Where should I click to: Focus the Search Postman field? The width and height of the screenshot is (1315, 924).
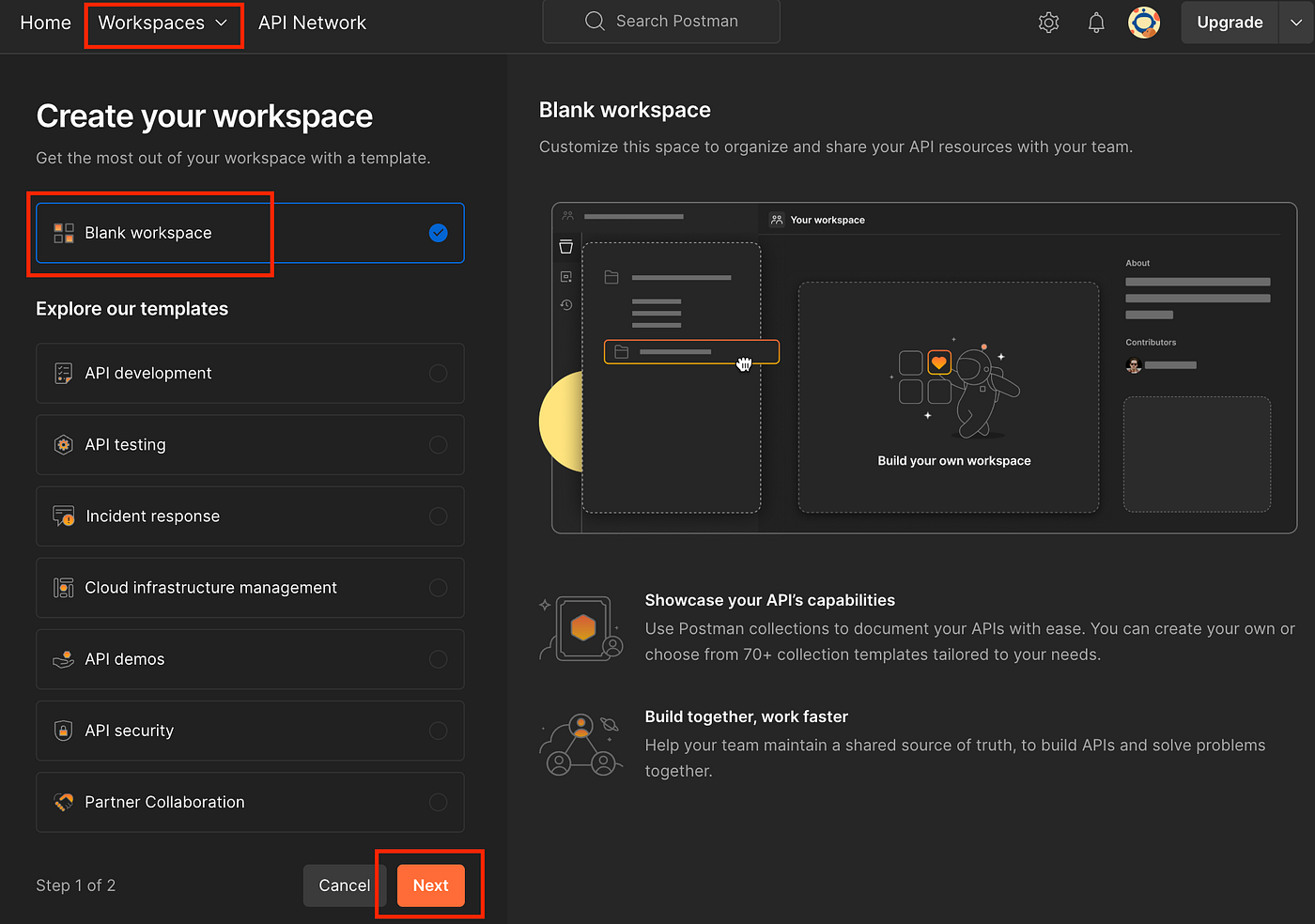(x=661, y=21)
